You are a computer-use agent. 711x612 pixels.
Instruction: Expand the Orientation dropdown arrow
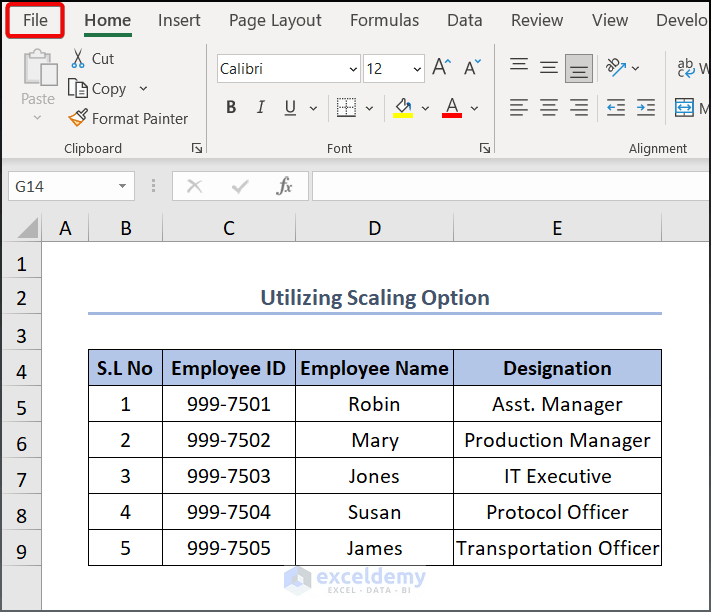635,68
